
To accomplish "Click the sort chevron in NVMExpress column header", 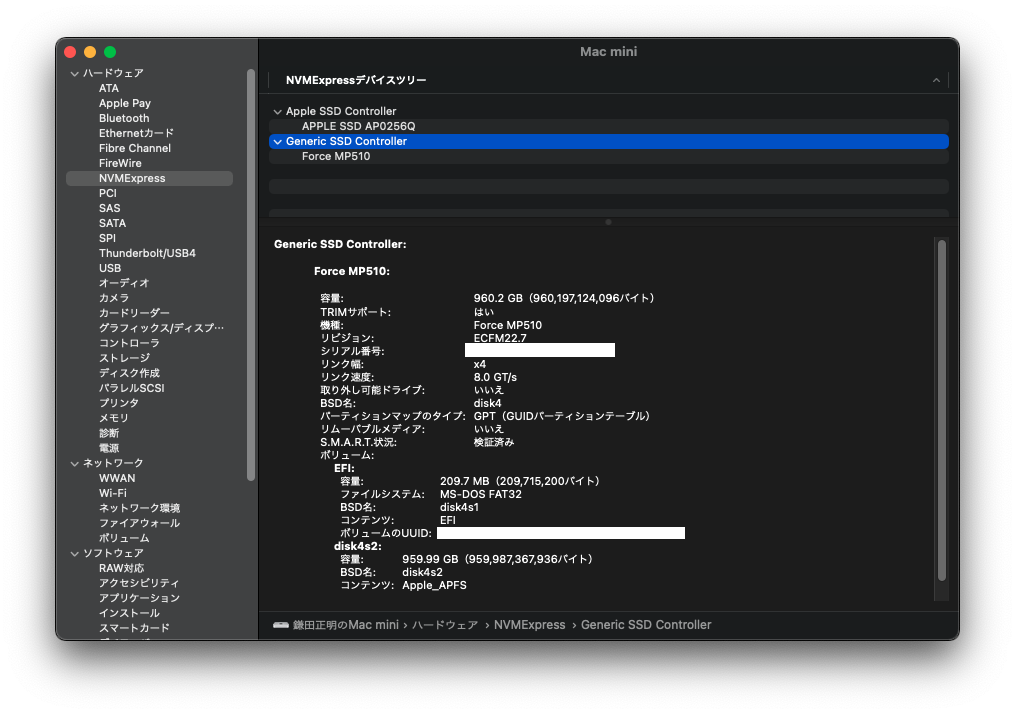I will click(936, 80).
